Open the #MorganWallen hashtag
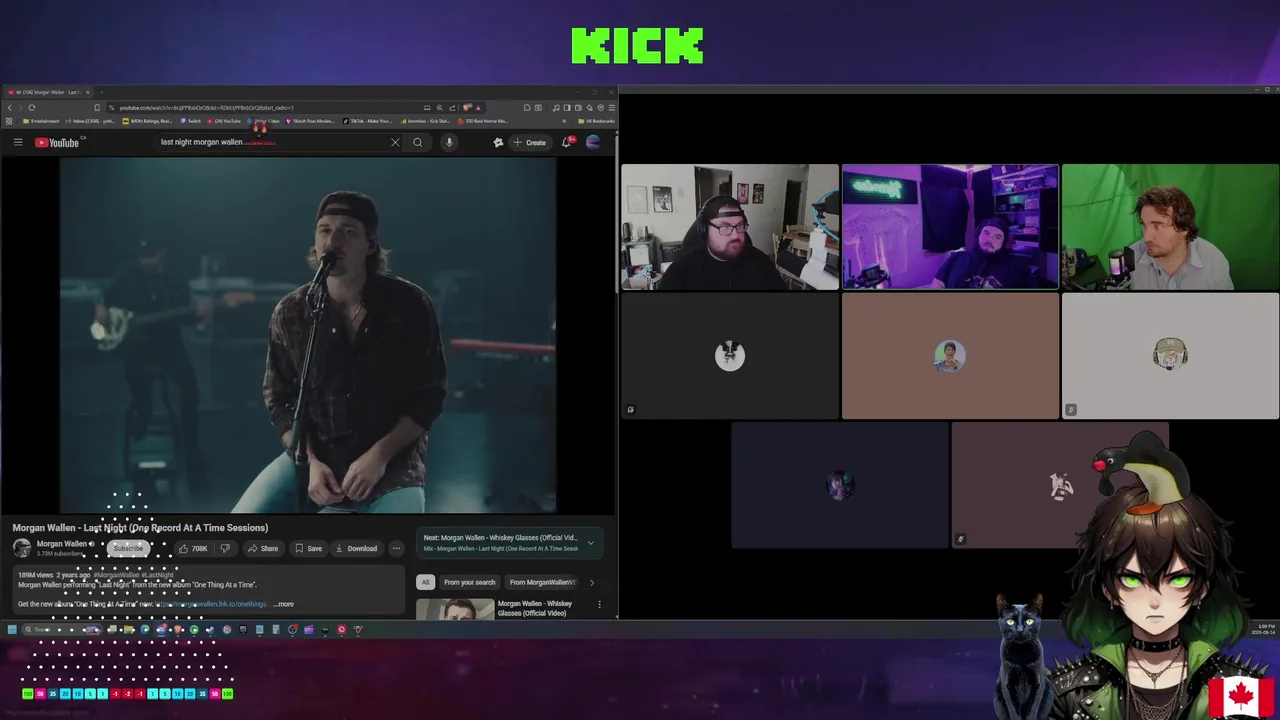The width and height of the screenshot is (1280, 720). click(x=116, y=575)
